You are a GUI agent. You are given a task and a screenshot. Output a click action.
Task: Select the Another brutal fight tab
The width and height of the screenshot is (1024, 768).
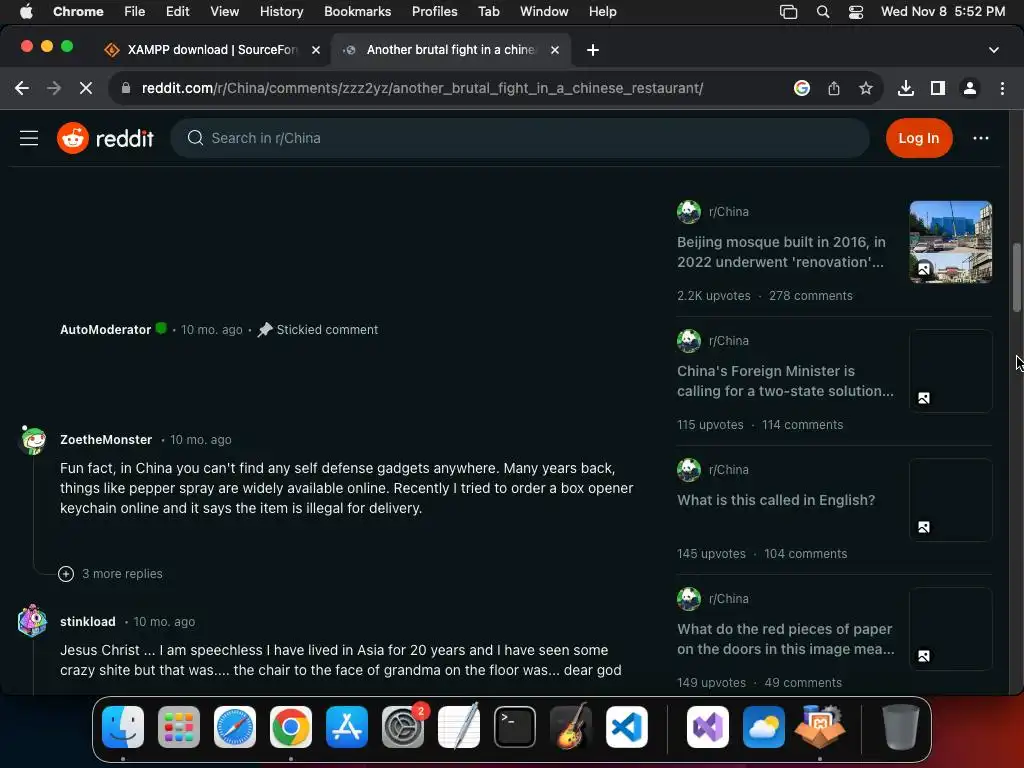point(451,50)
